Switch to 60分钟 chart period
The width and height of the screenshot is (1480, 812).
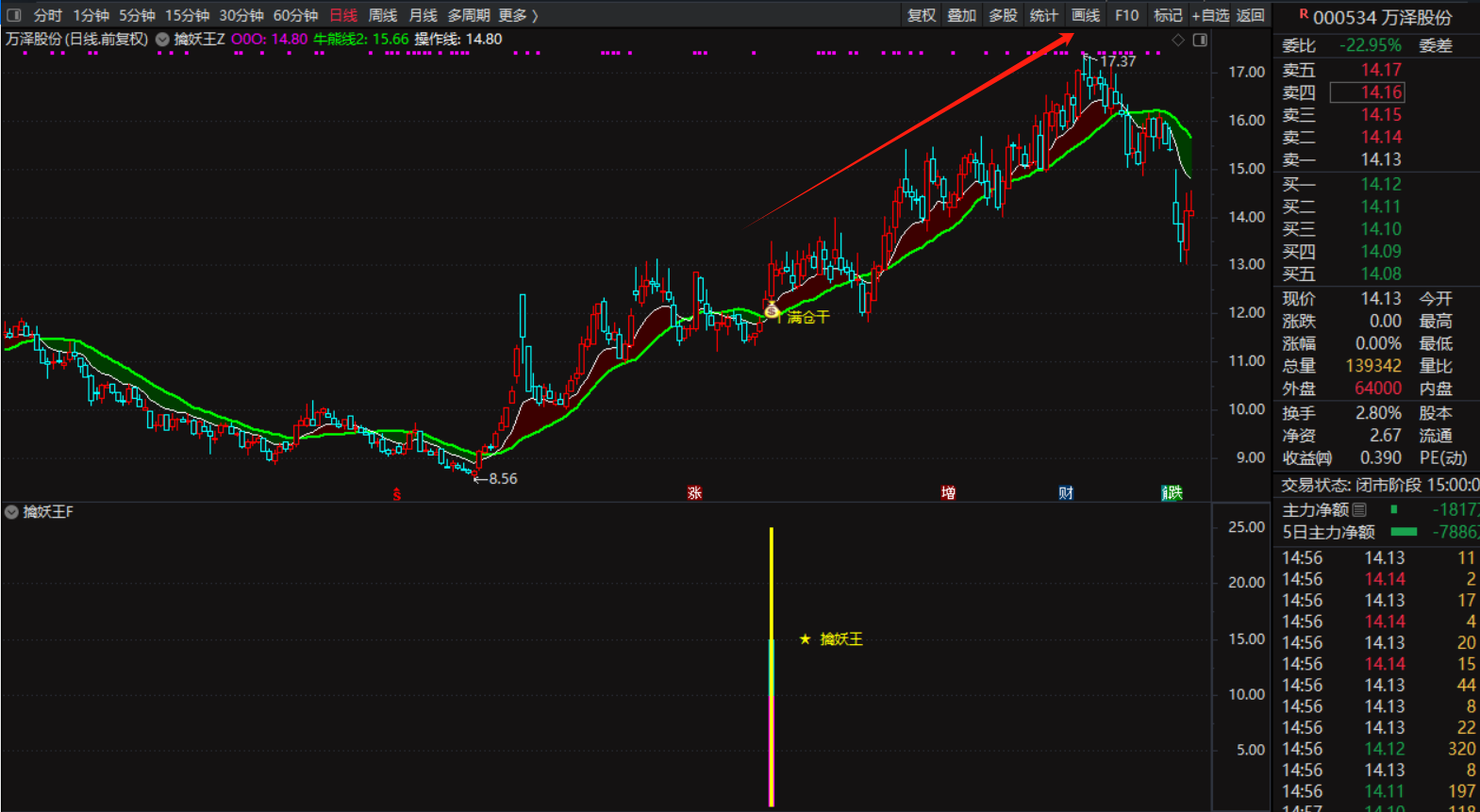295,15
